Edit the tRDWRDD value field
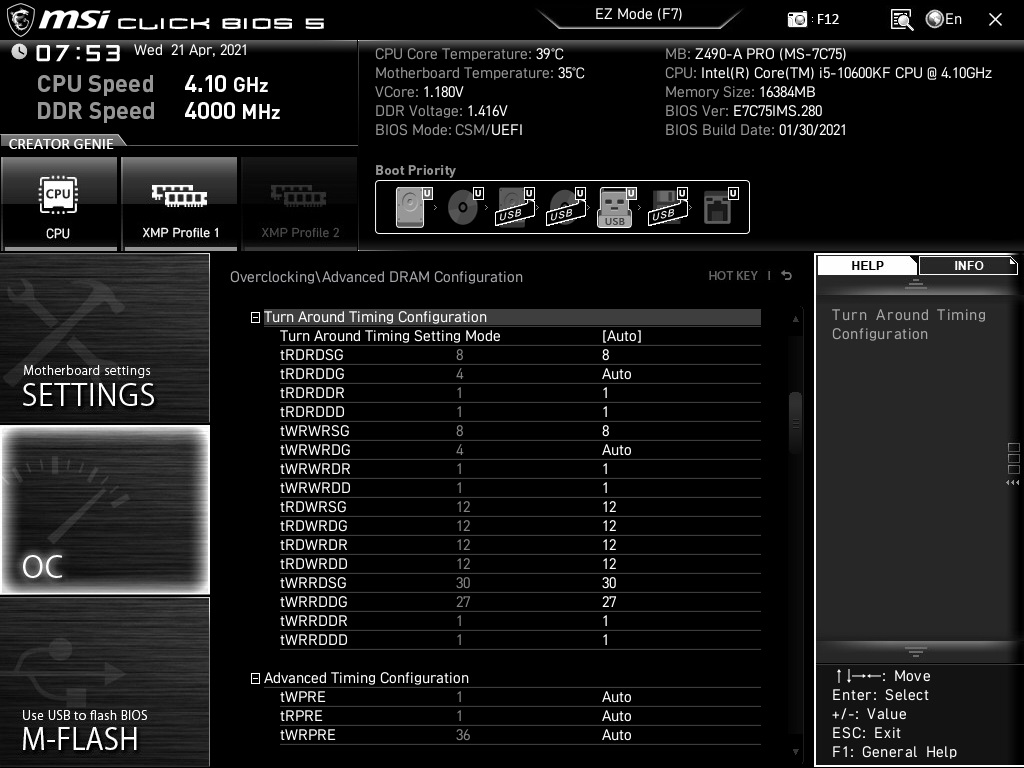This screenshot has height=768, width=1024. pyautogui.click(x=609, y=564)
